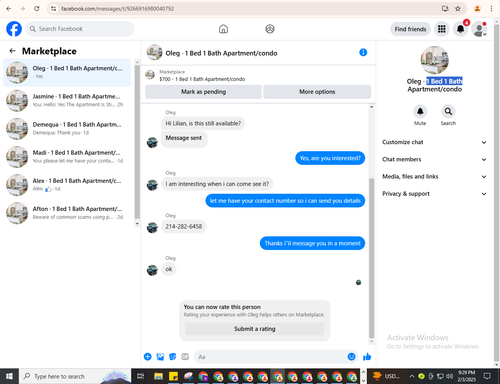
Task: Open Windows notification center icon
Action: point(487,376)
